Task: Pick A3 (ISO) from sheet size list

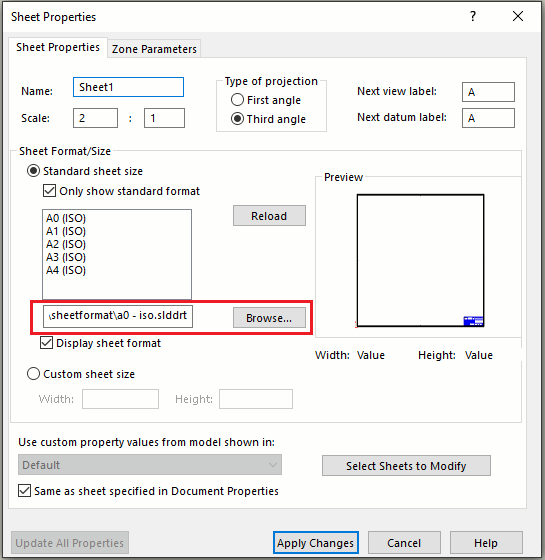Action: tap(66, 257)
